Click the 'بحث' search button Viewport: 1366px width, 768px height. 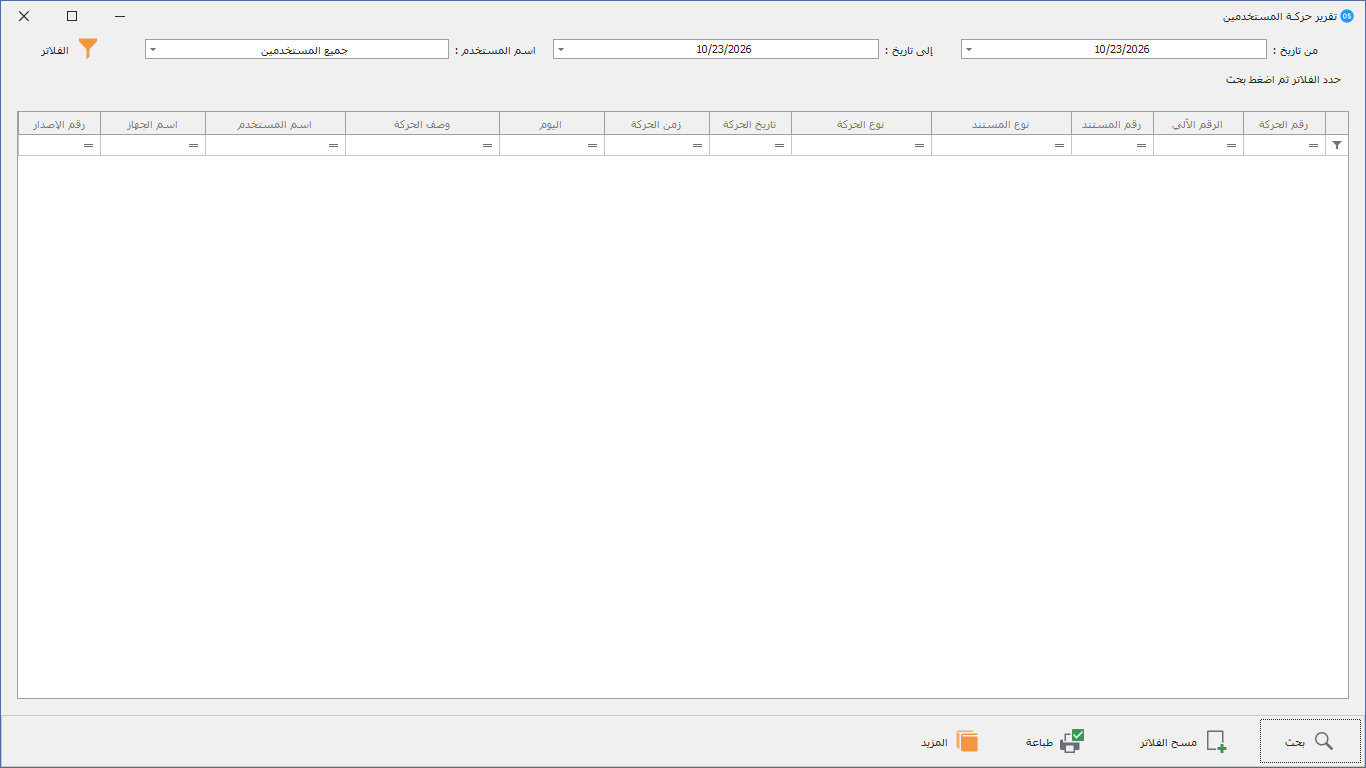point(1310,741)
